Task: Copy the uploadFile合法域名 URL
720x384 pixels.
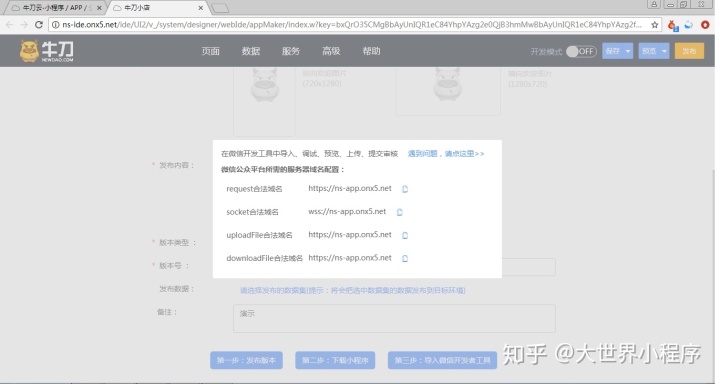Action: click(x=405, y=235)
